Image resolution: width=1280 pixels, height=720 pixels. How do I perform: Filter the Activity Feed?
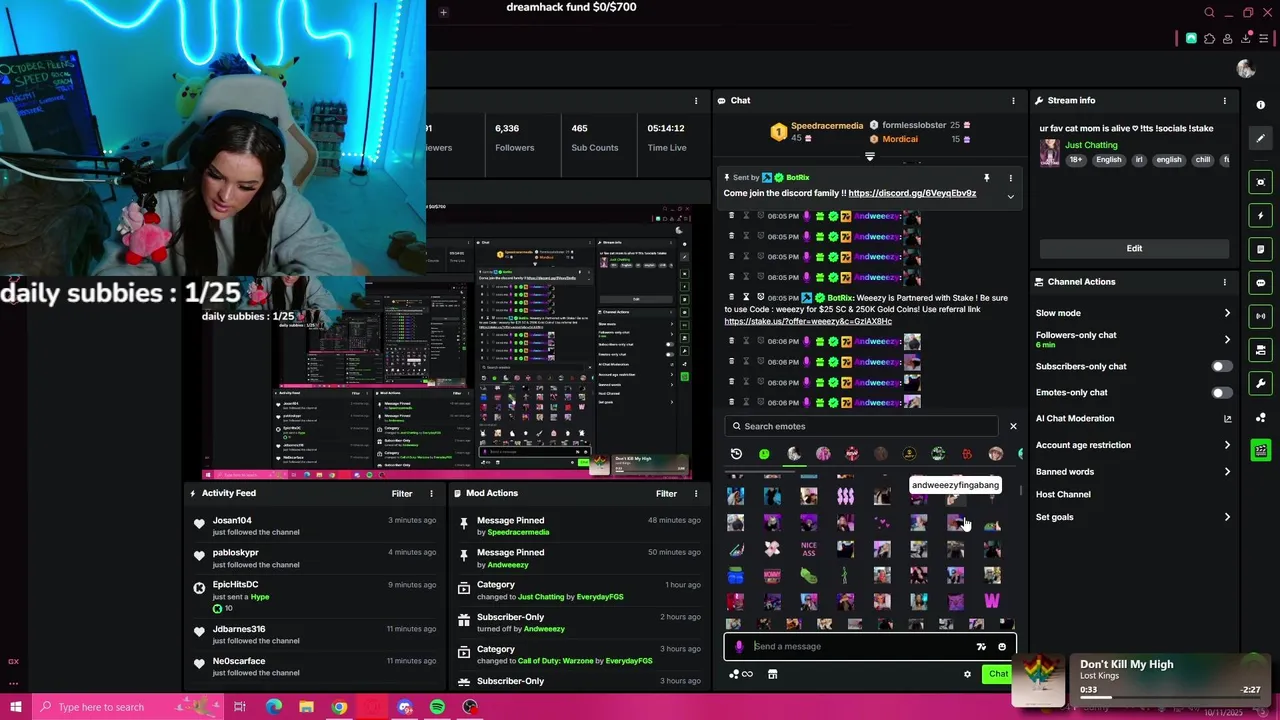click(x=402, y=493)
